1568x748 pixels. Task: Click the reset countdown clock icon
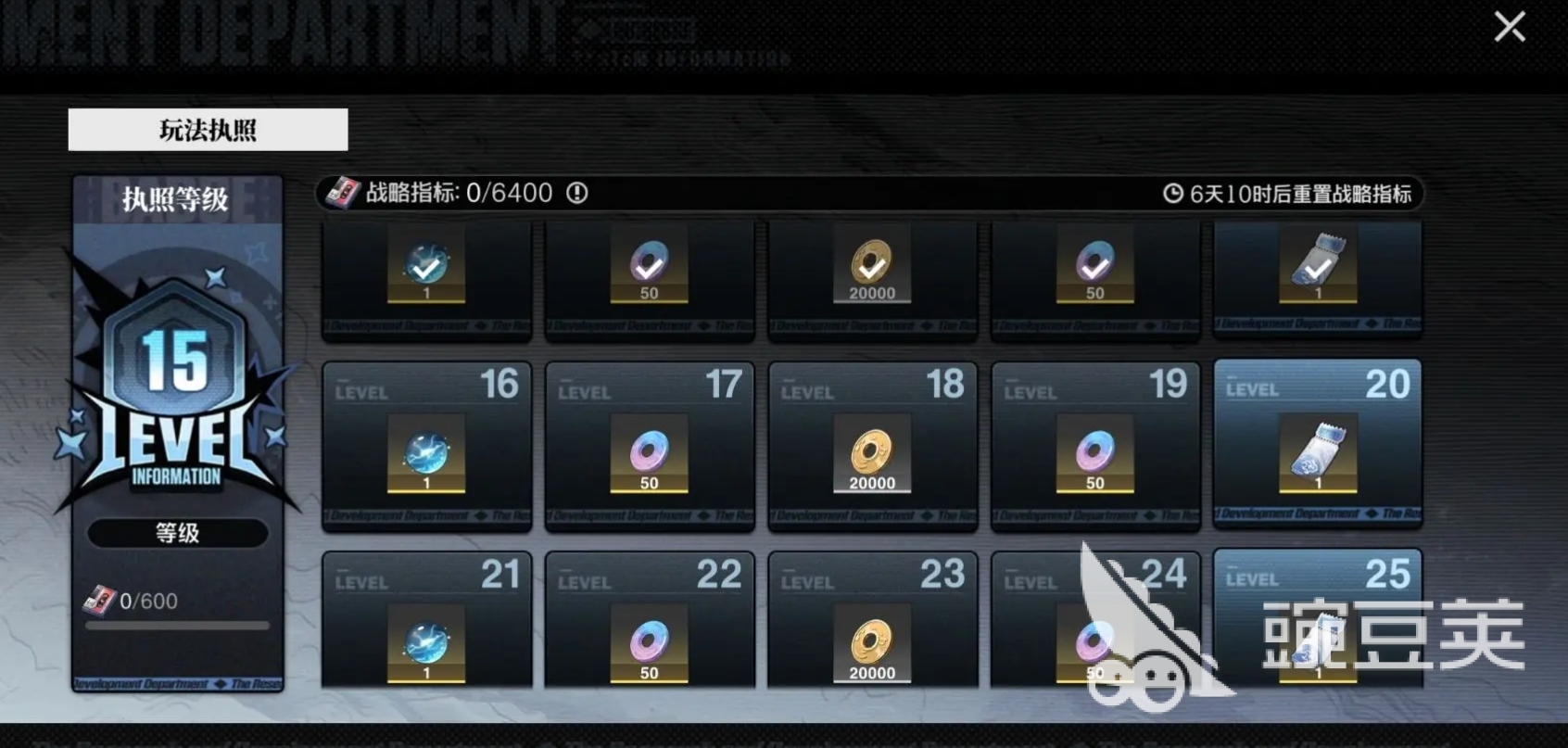tap(1173, 194)
